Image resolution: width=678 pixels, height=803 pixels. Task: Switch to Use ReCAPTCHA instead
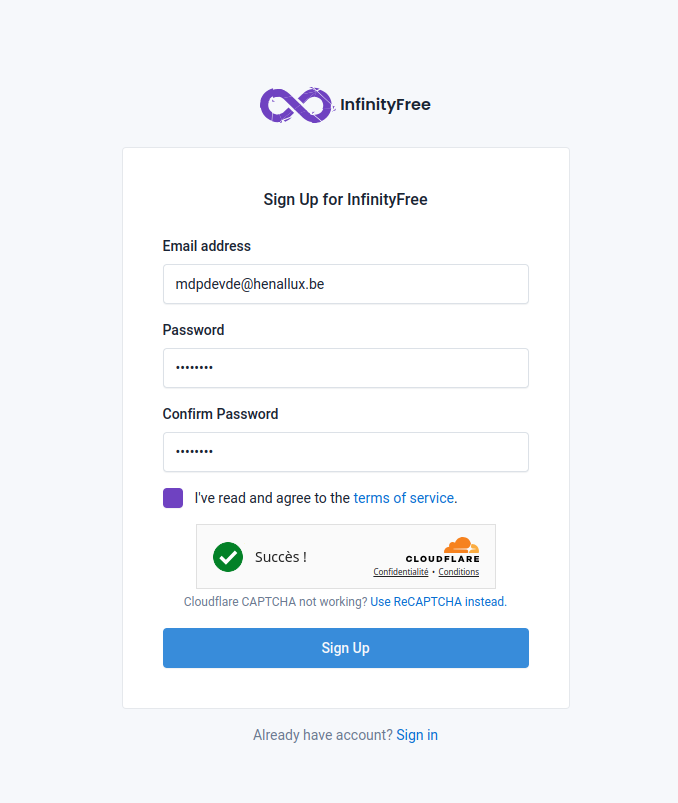coord(437,602)
